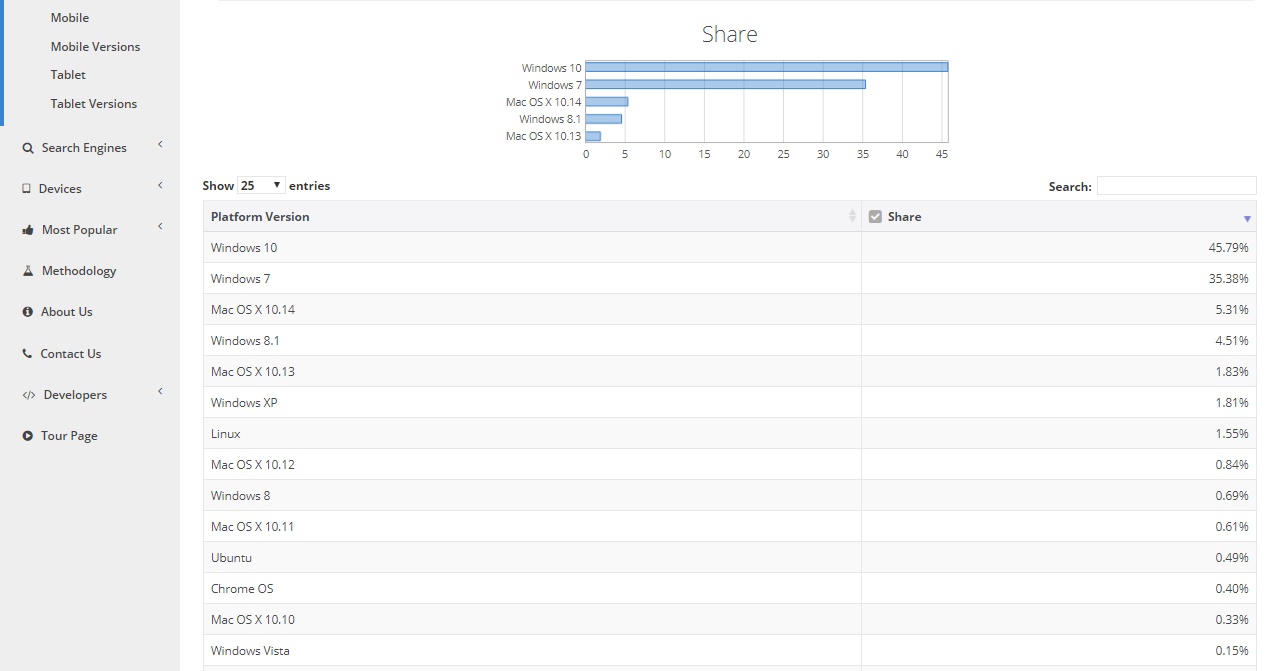Open Mobile Versions in the sidebar
Image resolution: width=1278 pixels, height=671 pixels.
point(95,47)
